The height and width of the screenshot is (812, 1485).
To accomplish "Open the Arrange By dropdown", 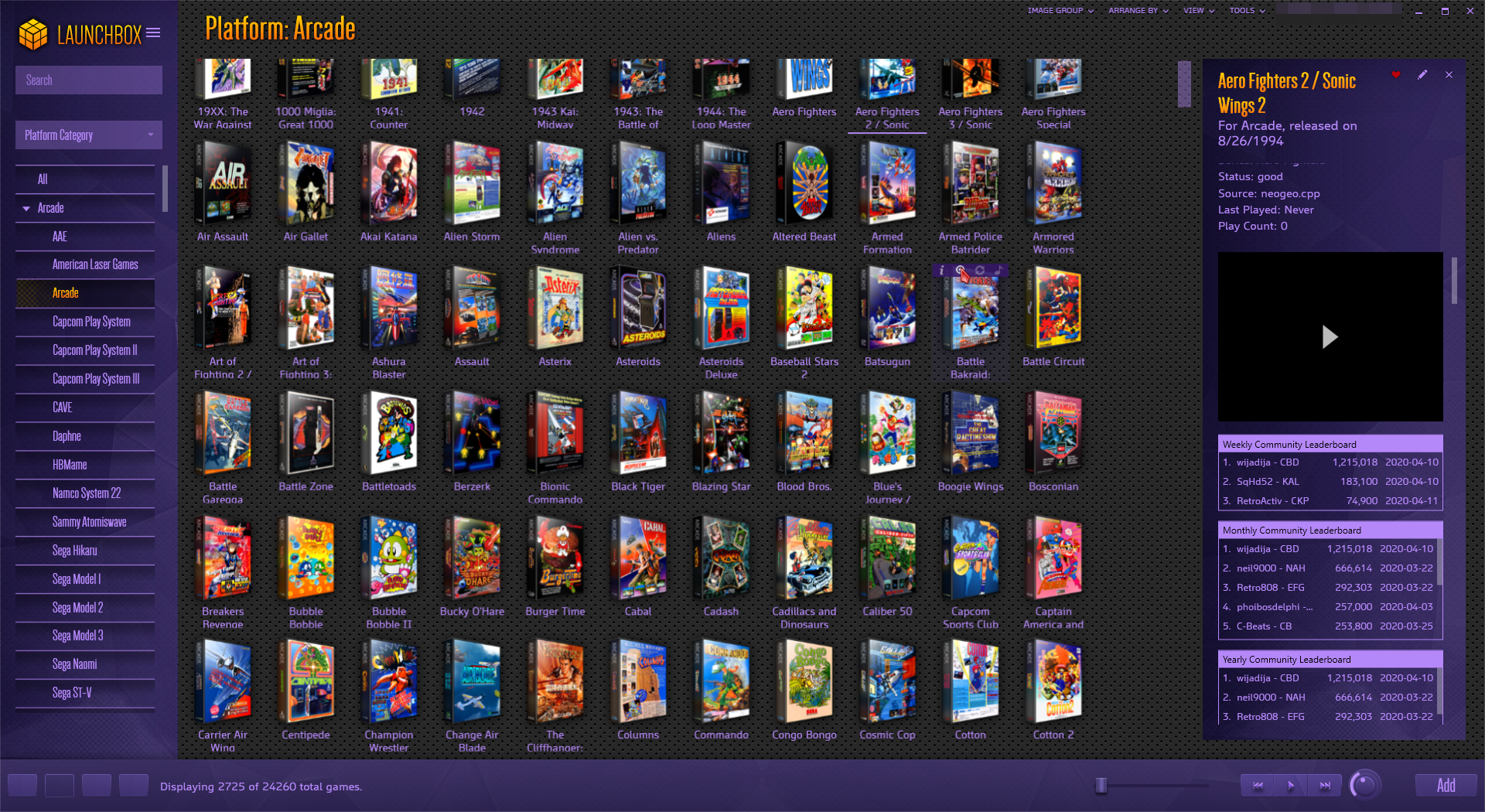I will click(x=1138, y=11).
